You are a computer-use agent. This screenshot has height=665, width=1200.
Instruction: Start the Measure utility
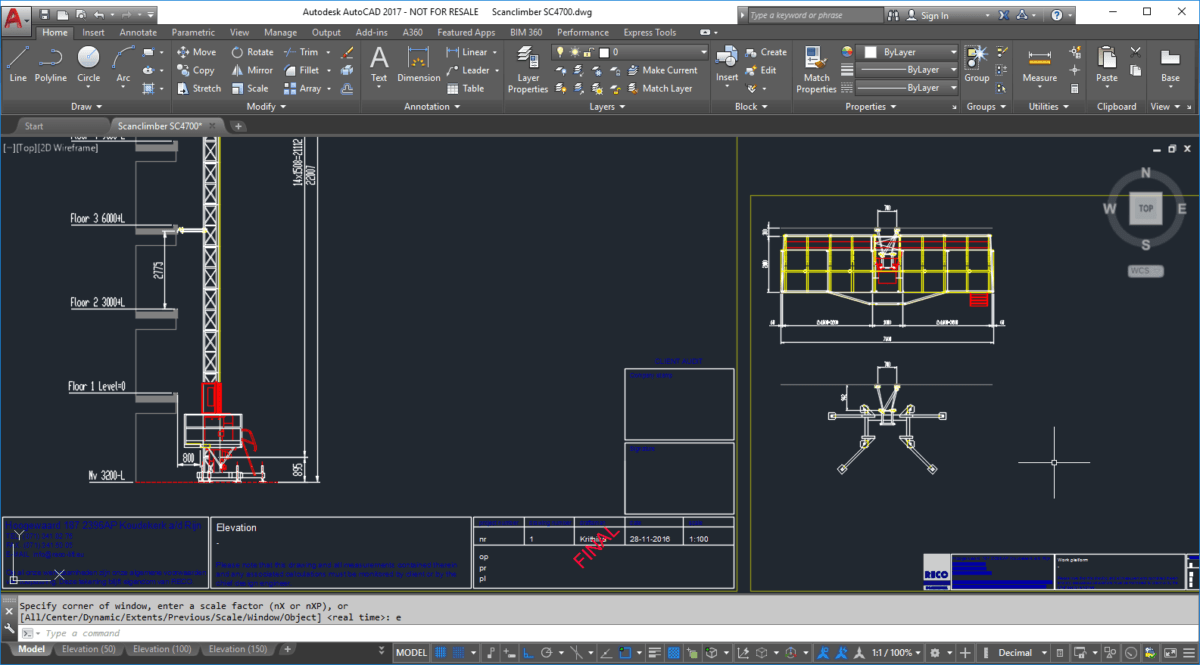(x=1040, y=66)
